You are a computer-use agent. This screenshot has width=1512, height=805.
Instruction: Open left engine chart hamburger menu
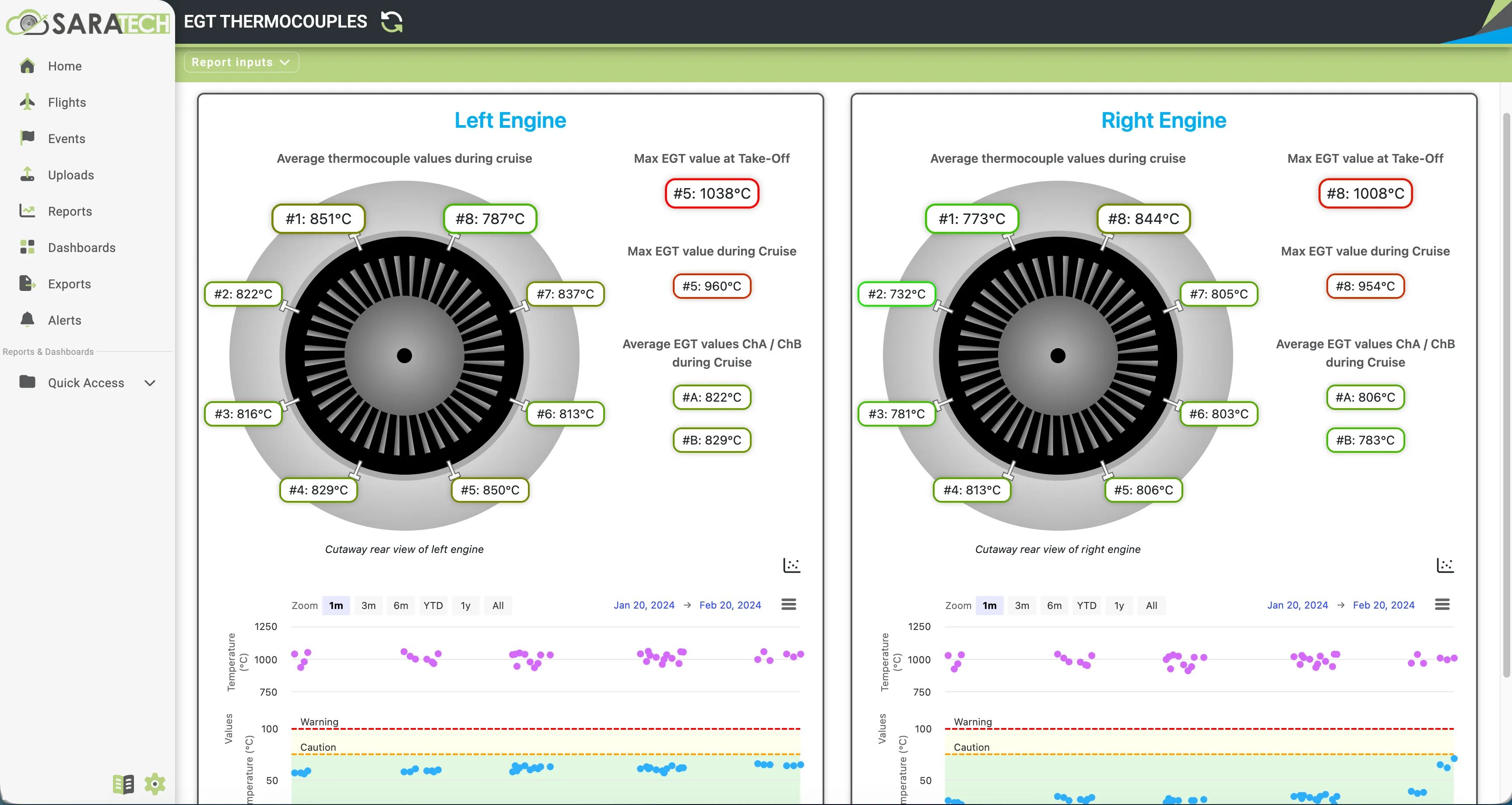[x=789, y=604]
